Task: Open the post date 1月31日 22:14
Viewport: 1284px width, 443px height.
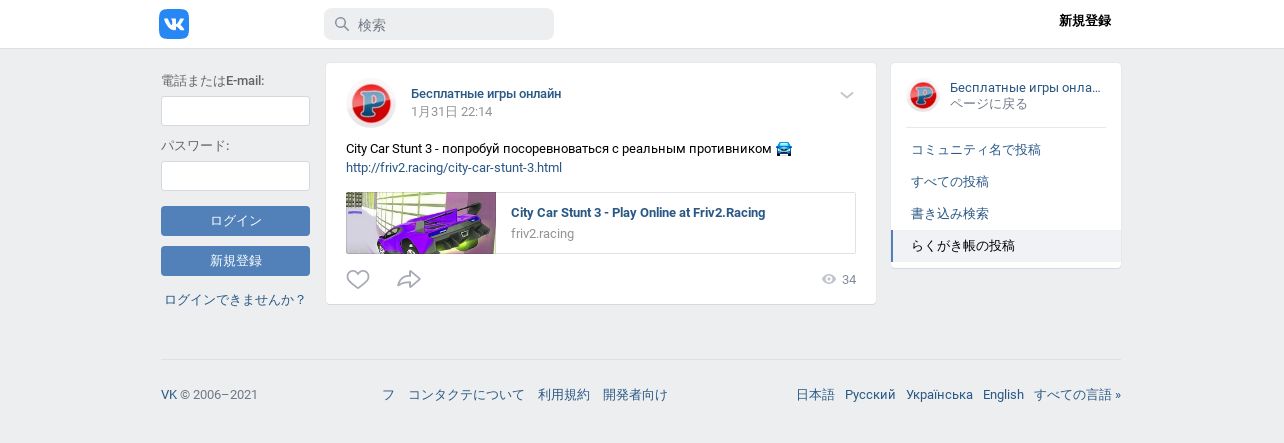Action: (x=451, y=112)
